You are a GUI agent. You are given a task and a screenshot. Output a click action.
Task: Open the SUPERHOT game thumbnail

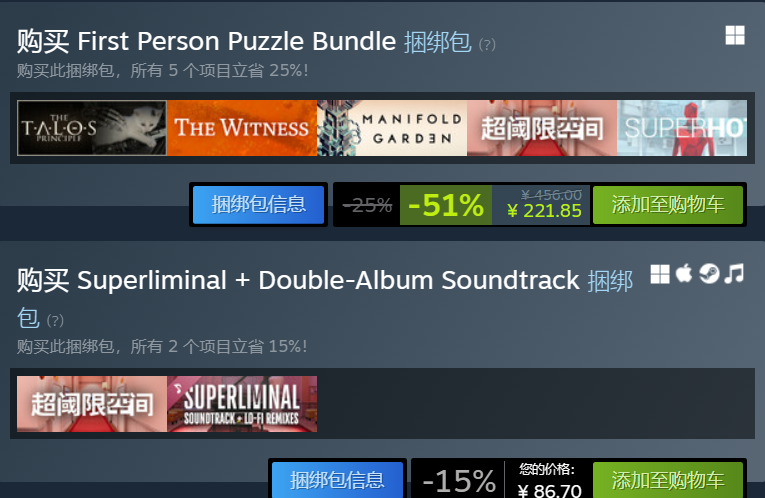point(682,128)
